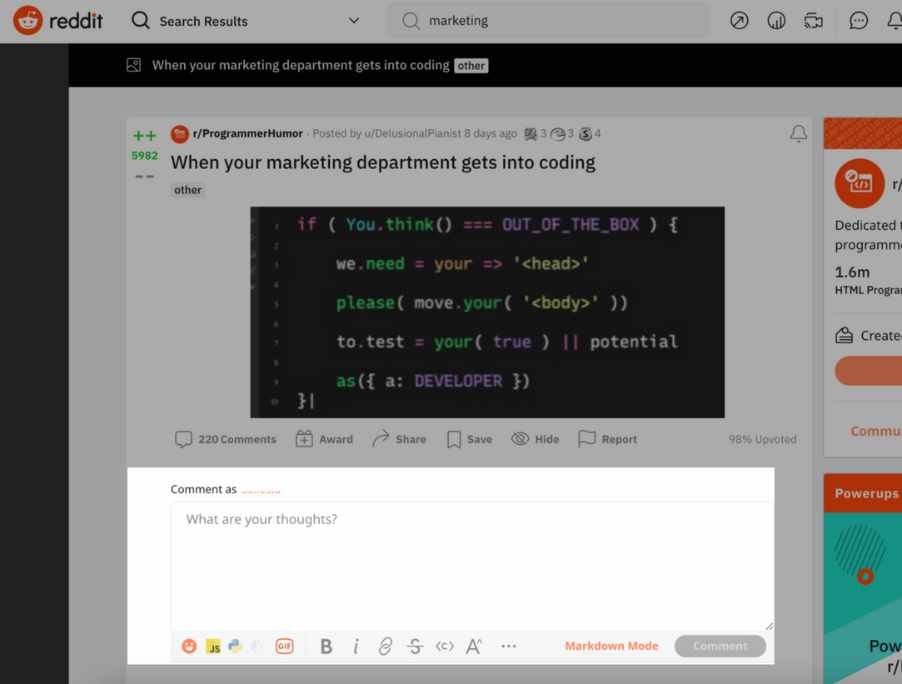This screenshot has height=684, width=902.
Task: Open the r/ProgrammerHumor subreddit link
Action: (247, 133)
